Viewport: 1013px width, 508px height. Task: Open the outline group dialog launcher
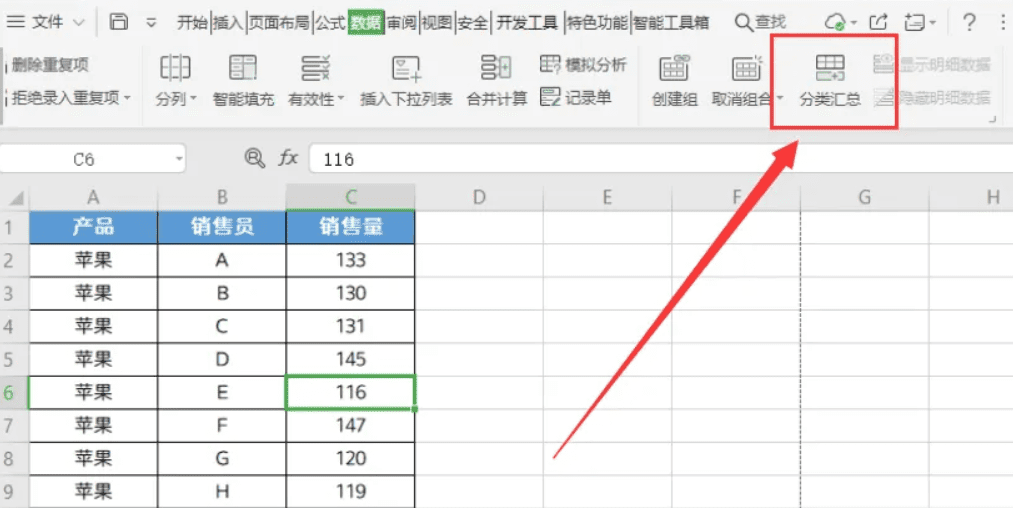[x=993, y=120]
